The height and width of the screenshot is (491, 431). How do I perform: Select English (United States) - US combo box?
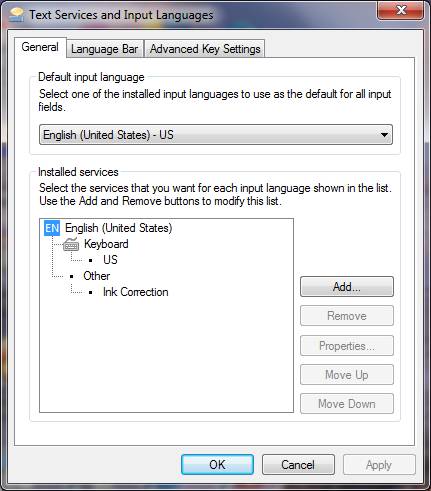coord(216,135)
